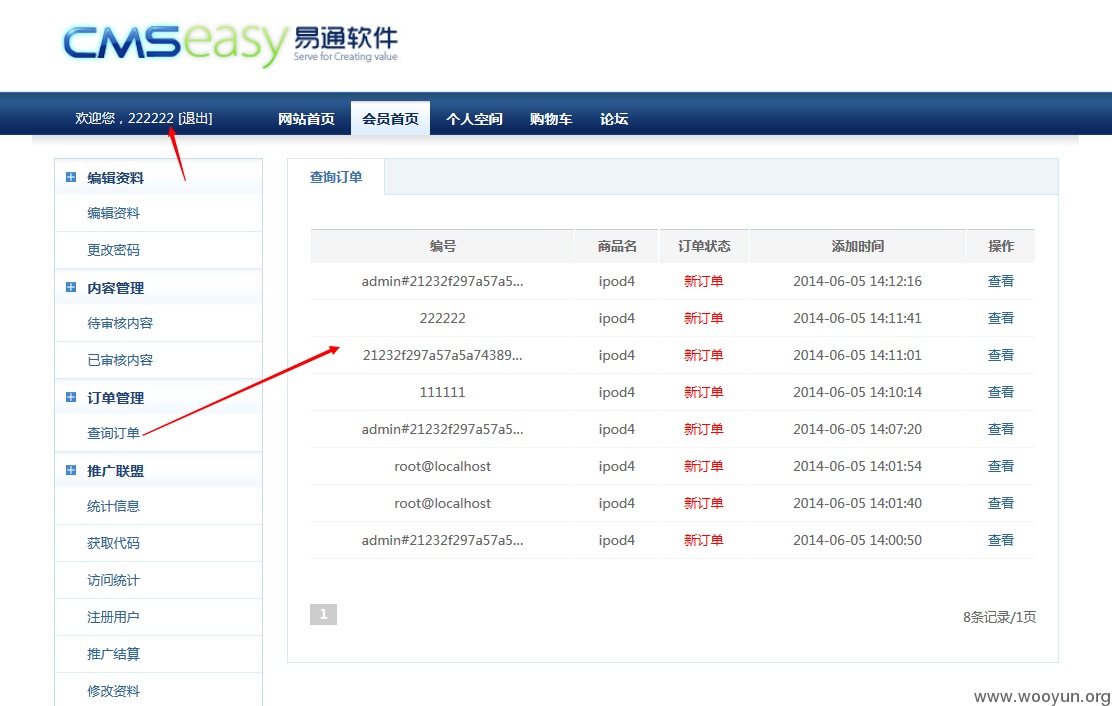This screenshot has height=706, width=1112.
Task: Click the 商品名 column header
Action: (x=617, y=246)
